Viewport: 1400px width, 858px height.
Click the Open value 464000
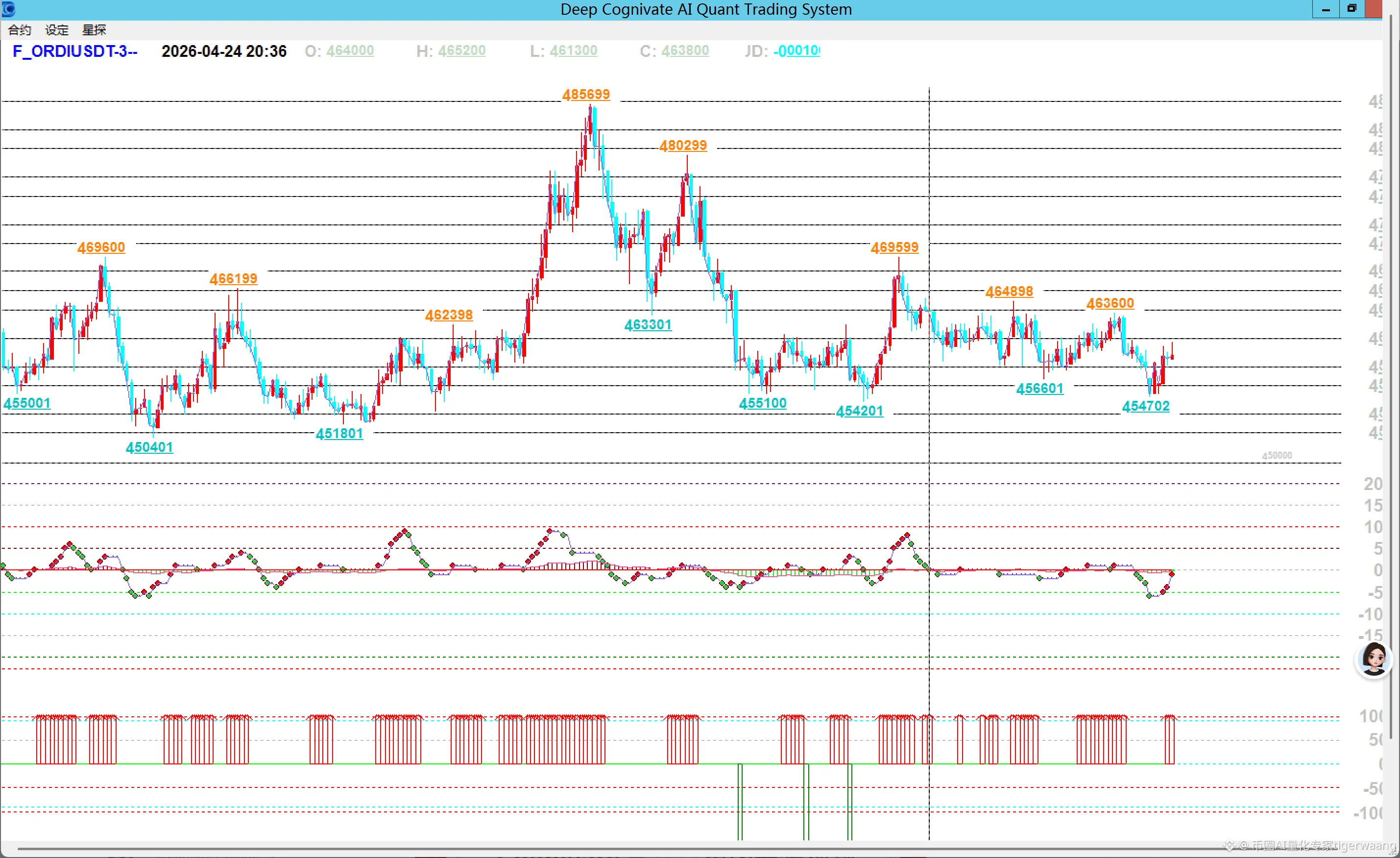coord(350,50)
